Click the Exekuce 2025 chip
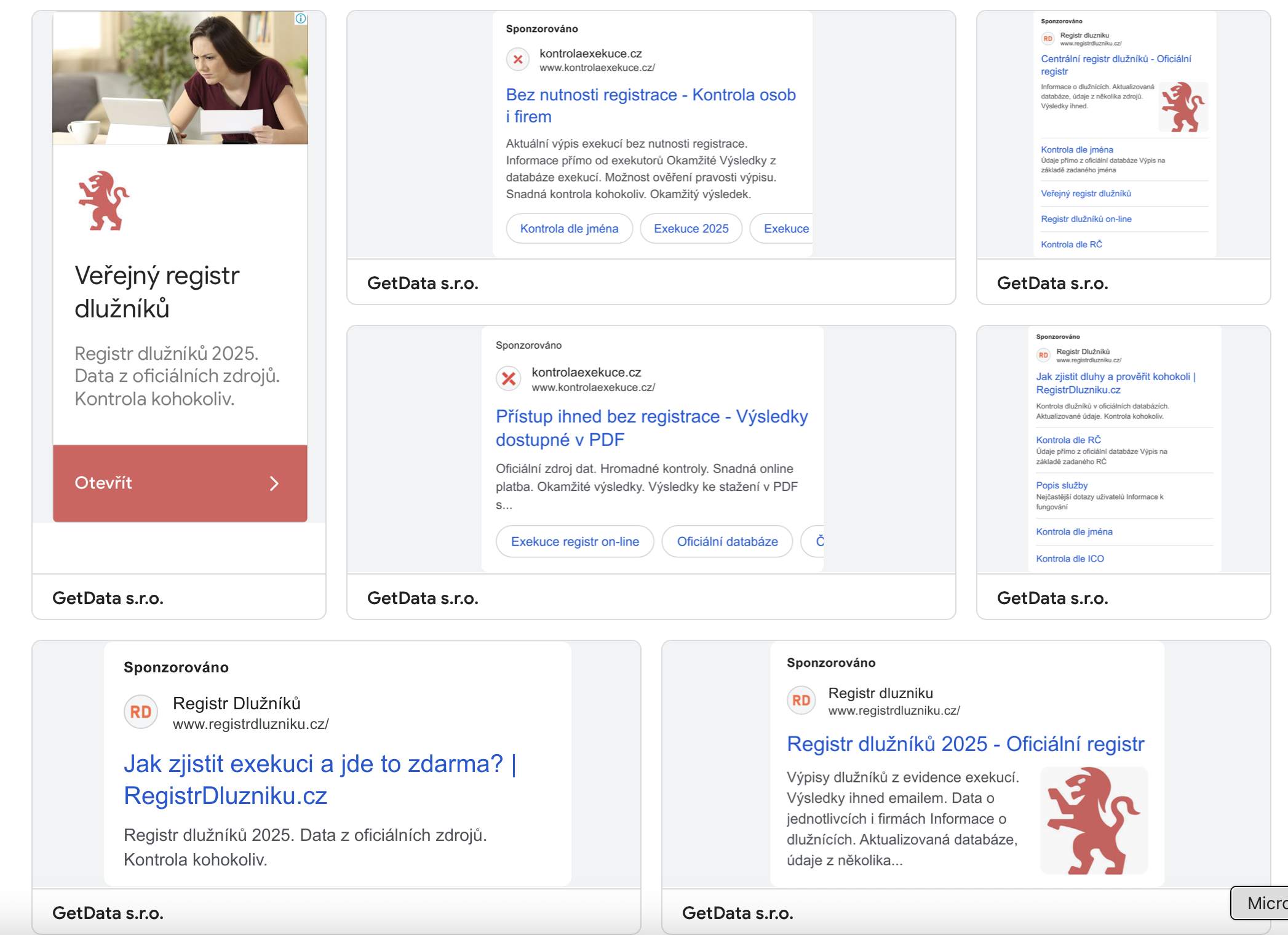 click(691, 229)
